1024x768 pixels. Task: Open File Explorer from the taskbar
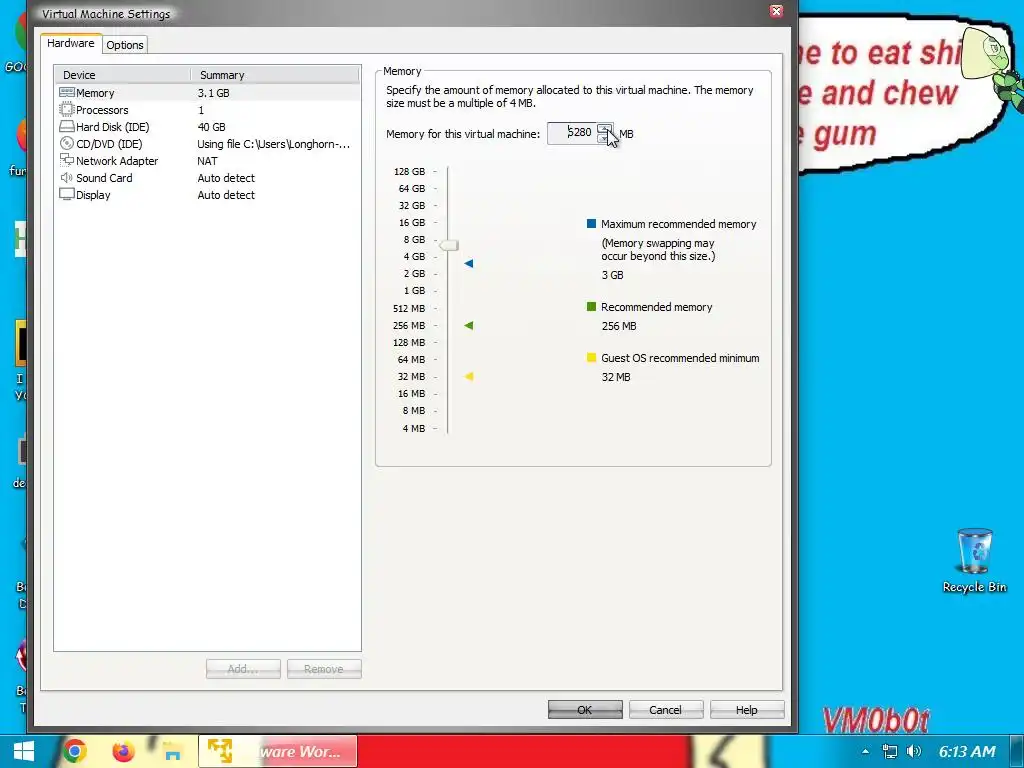(172, 751)
